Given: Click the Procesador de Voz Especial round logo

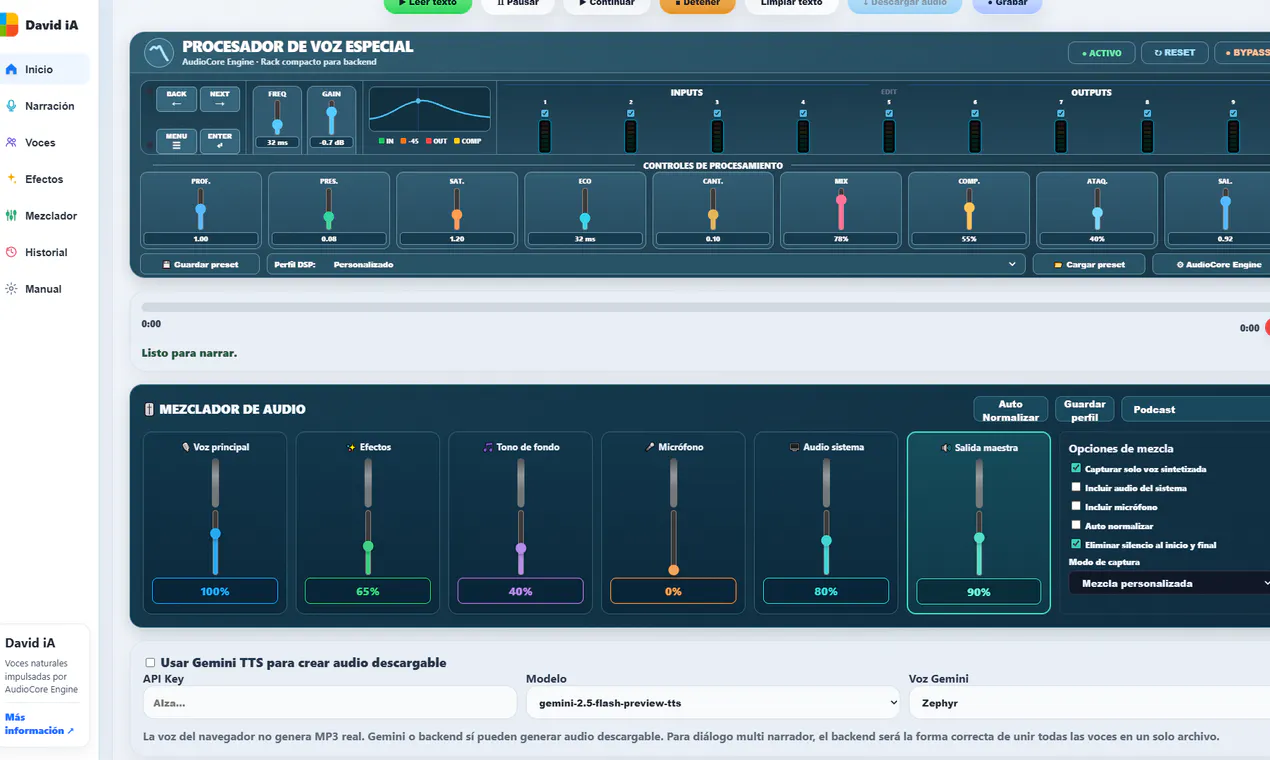Looking at the screenshot, I should point(158,52).
